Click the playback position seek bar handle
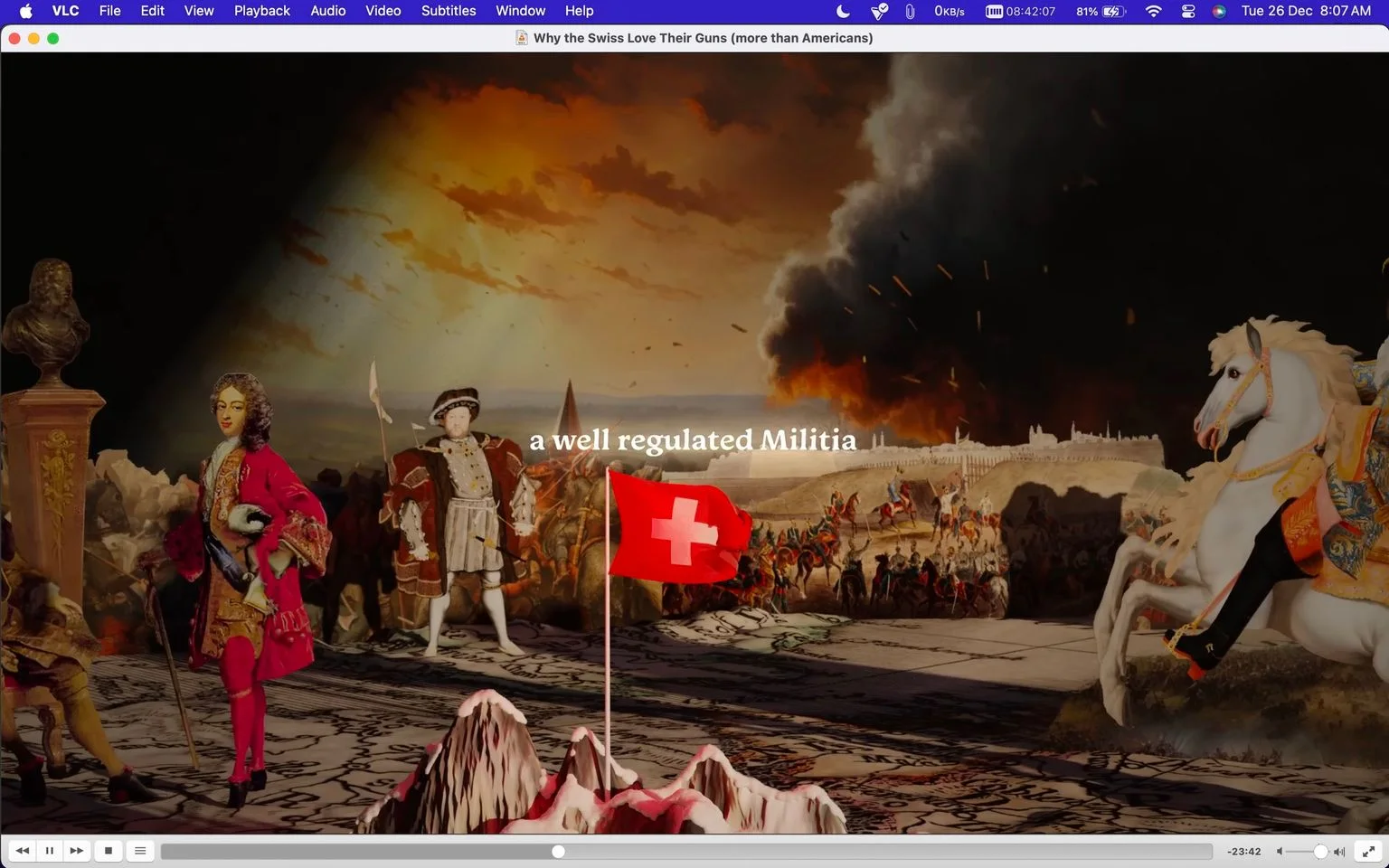The width and height of the screenshot is (1389, 868). 559,852
